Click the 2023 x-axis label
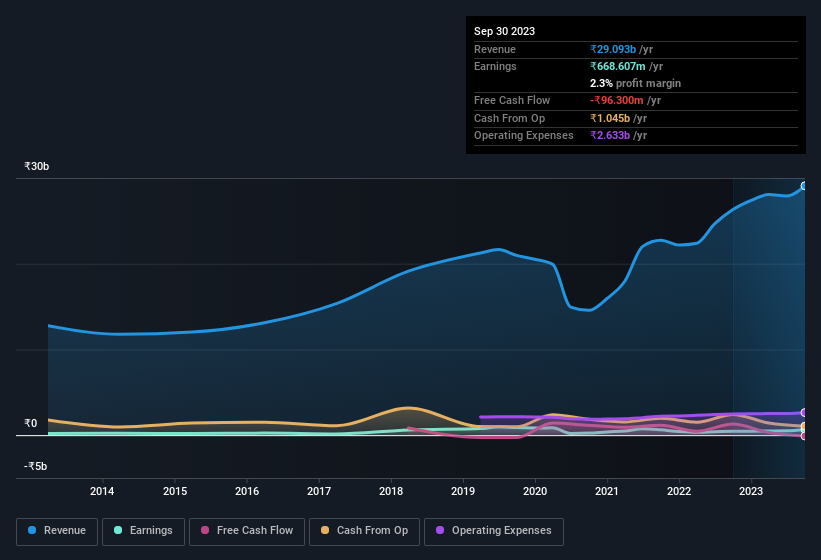 [x=751, y=491]
